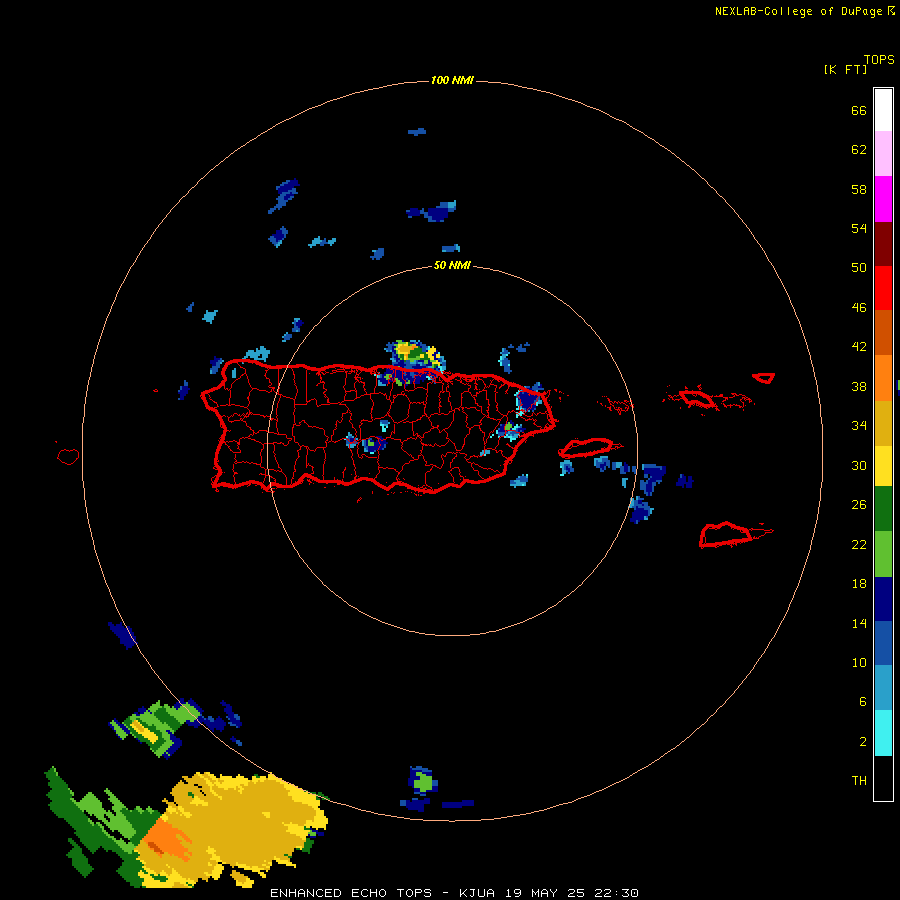Select the magenta legend swatch
900x900 pixels.
click(883, 199)
